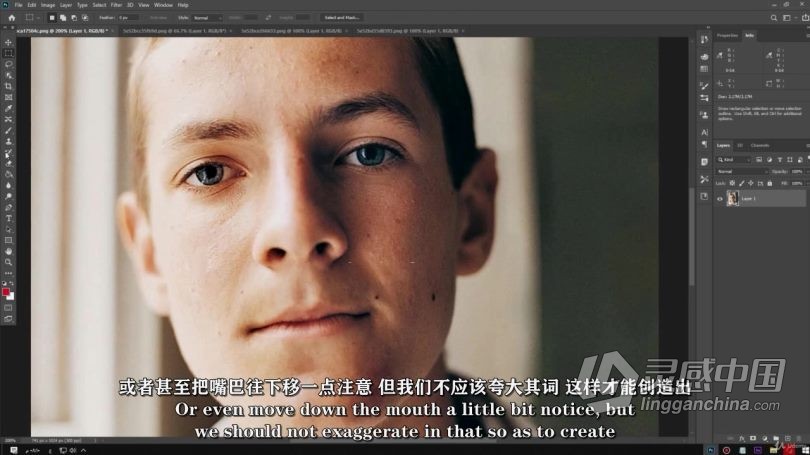Toggle Lock all padlock icon
This screenshot has width=810, height=455.
(x=770, y=183)
